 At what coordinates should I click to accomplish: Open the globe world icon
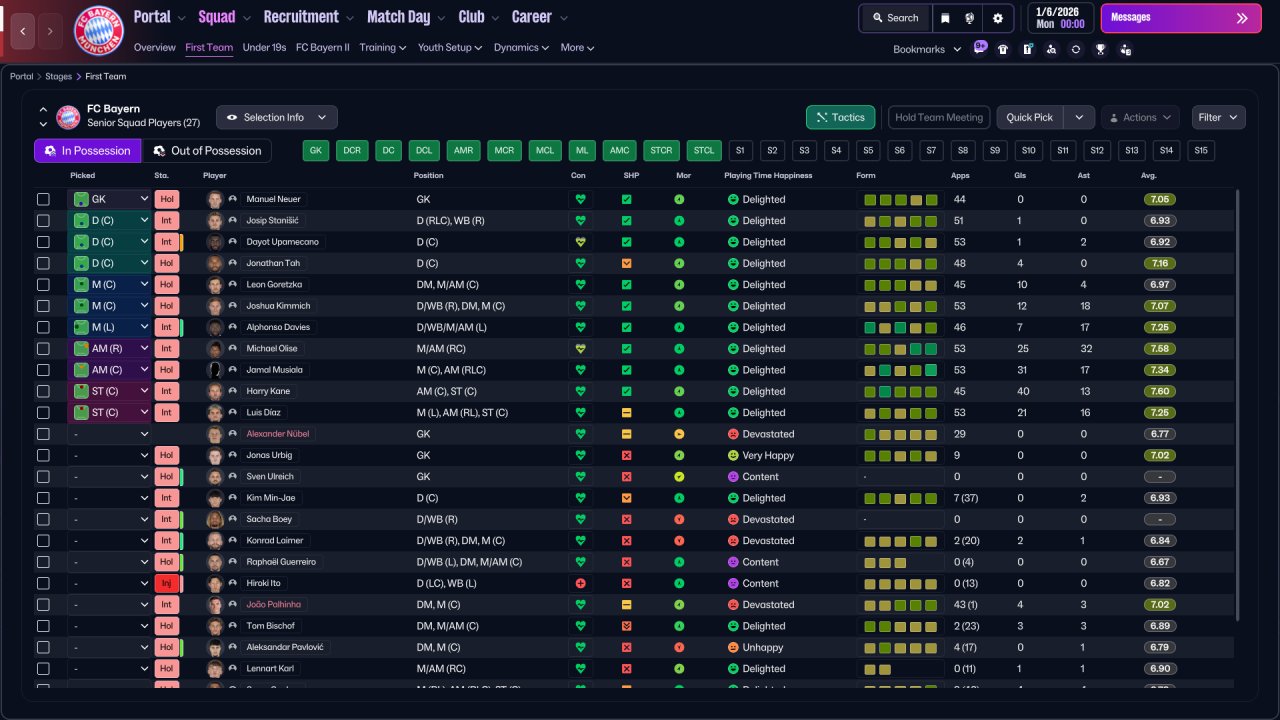tap(970, 18)
